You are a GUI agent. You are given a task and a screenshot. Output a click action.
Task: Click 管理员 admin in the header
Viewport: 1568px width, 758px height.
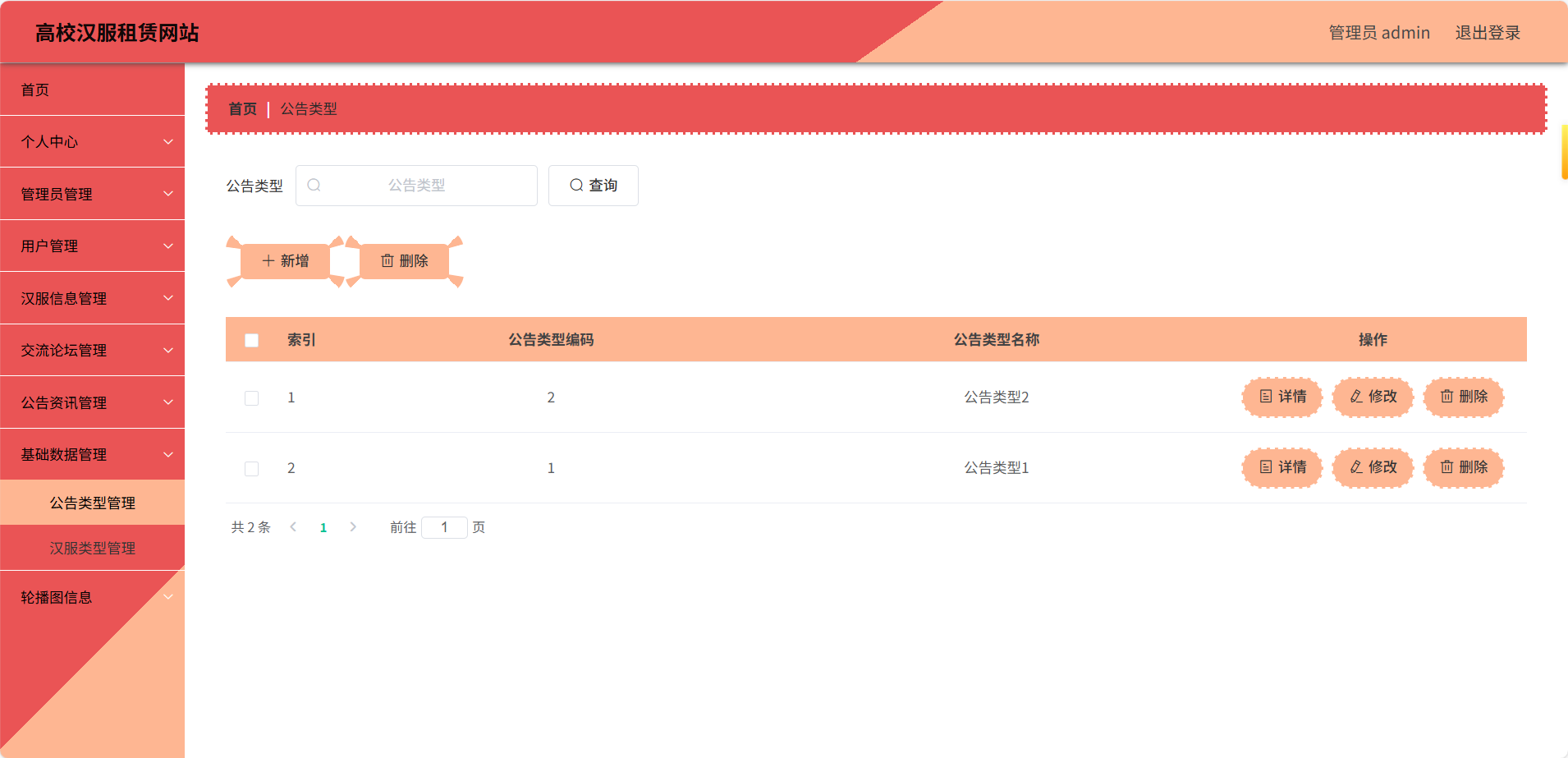(1379, 33)
